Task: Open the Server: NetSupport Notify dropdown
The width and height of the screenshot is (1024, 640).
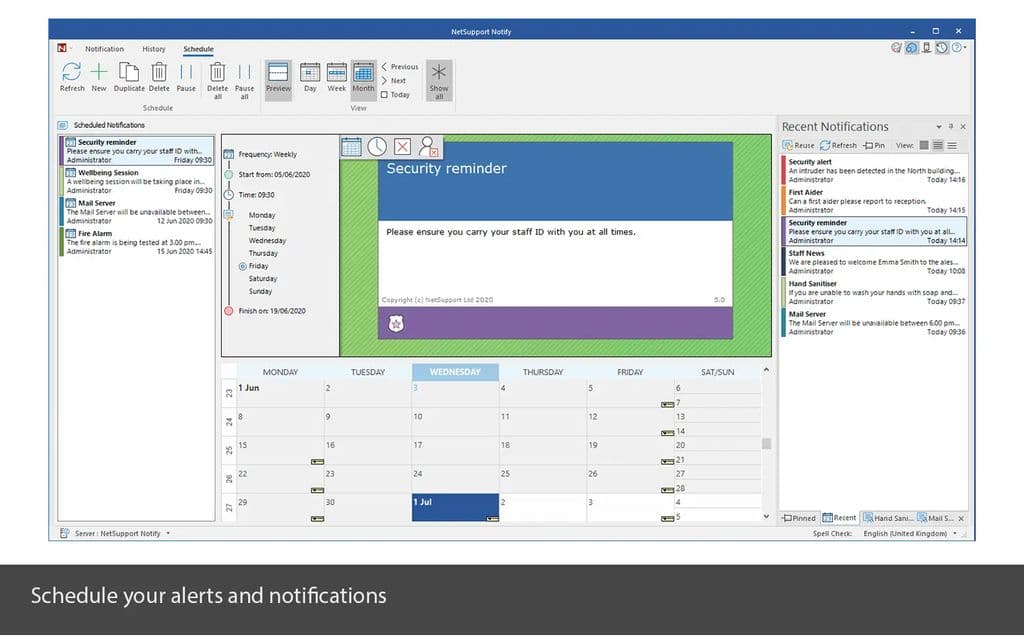Action: tap(168, 534)
